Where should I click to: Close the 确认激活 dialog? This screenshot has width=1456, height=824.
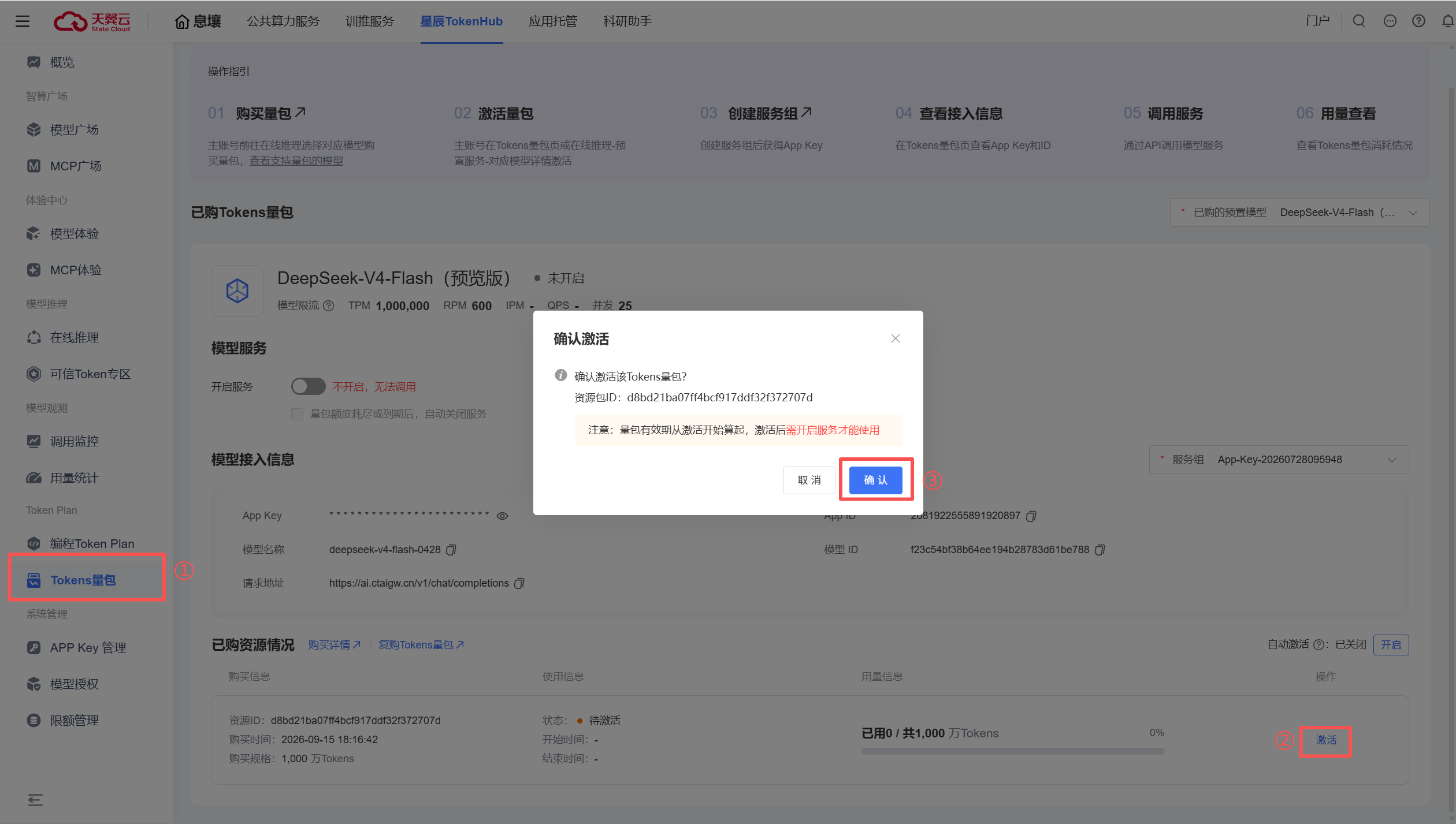point(896,338)
